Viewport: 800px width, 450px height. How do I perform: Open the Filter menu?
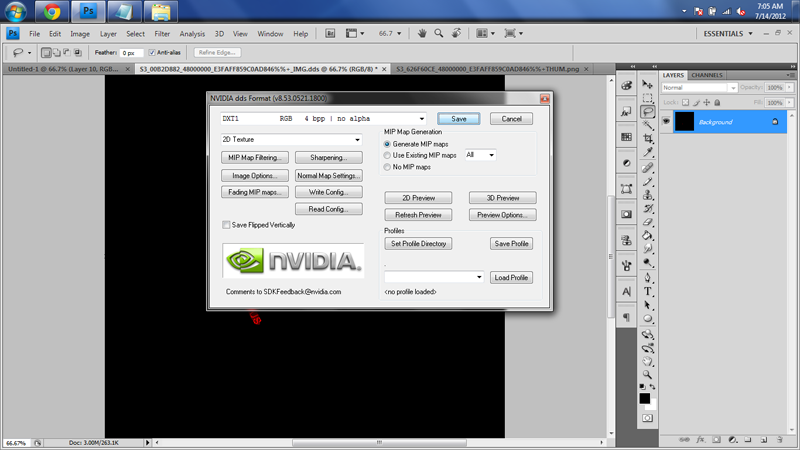coord(162,34)
